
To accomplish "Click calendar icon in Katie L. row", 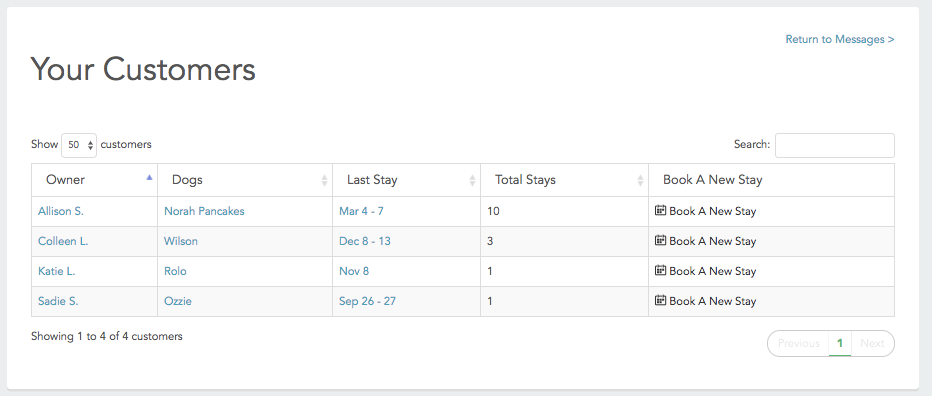I will point(660,270).
